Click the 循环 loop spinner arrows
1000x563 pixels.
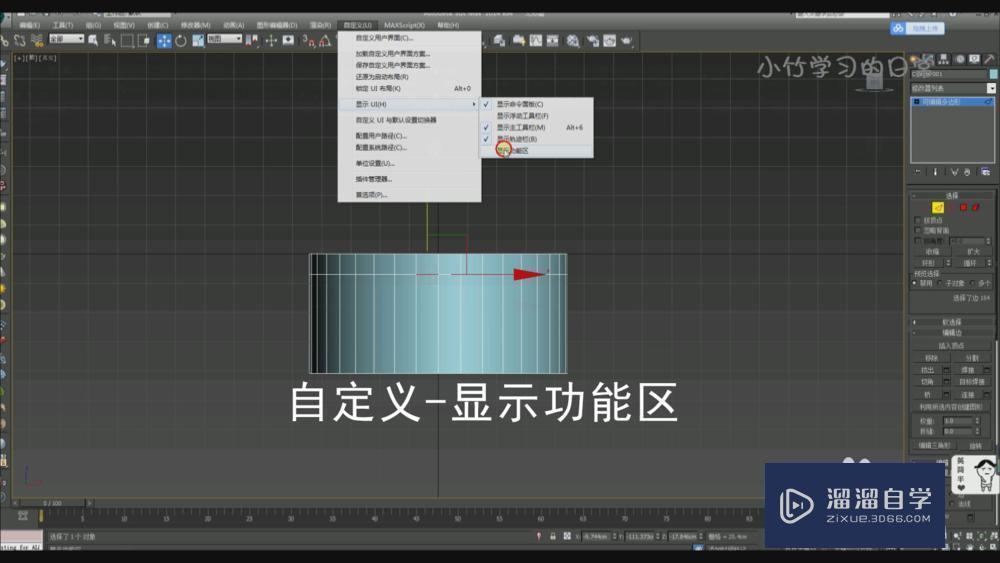pos(989,263)
